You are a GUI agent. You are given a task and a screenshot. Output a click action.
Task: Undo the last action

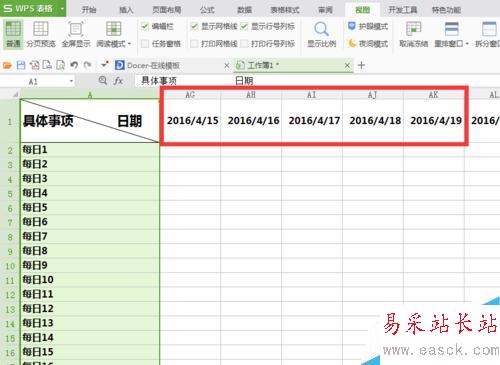(74, 65)
